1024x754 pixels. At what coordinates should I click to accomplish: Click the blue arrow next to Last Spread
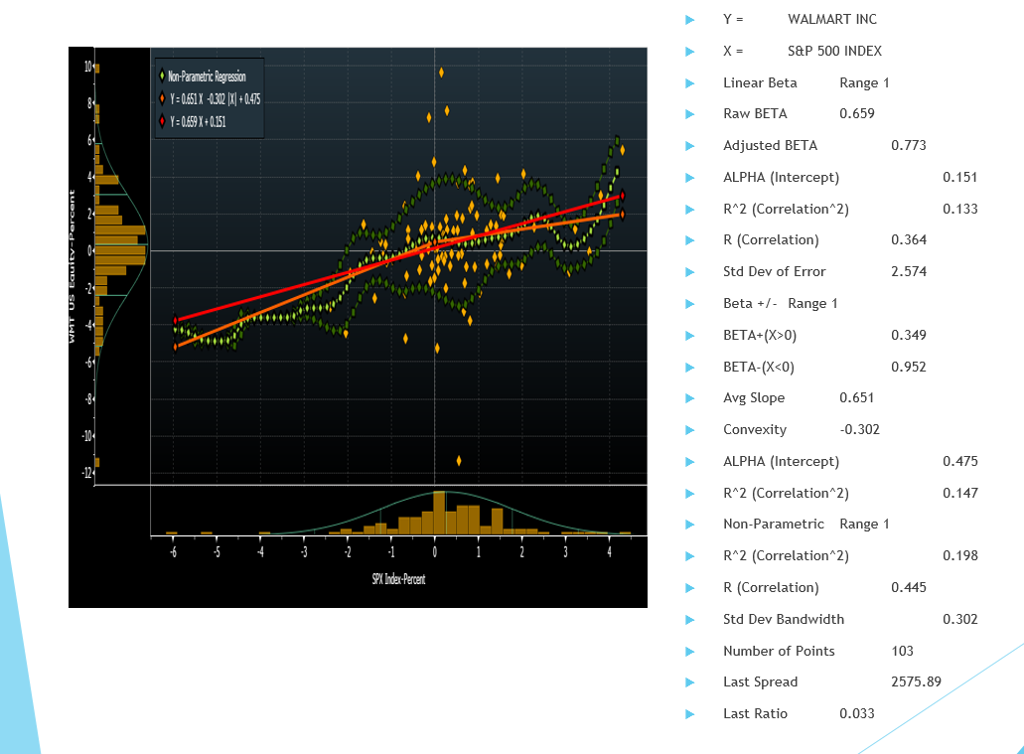point(690,682)
